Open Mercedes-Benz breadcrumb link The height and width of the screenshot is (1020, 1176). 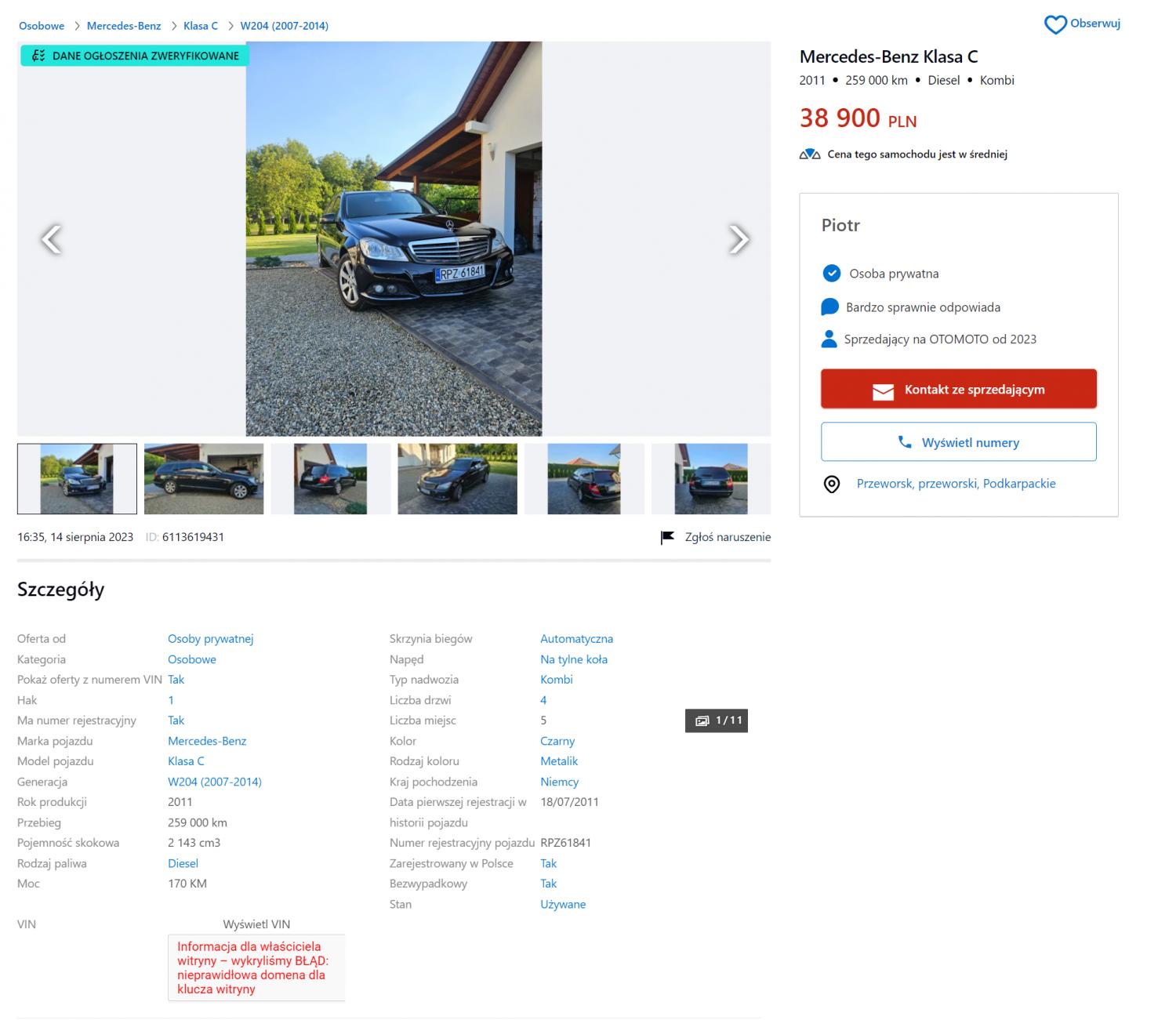[x=124, y=26]
